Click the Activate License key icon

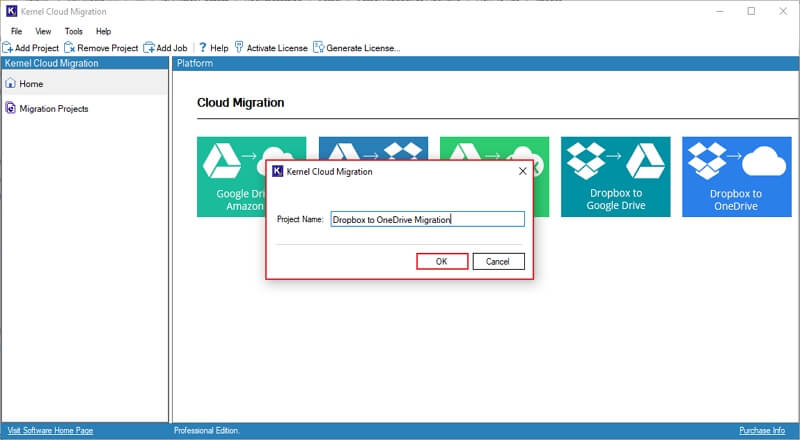(x=239, y=47)
